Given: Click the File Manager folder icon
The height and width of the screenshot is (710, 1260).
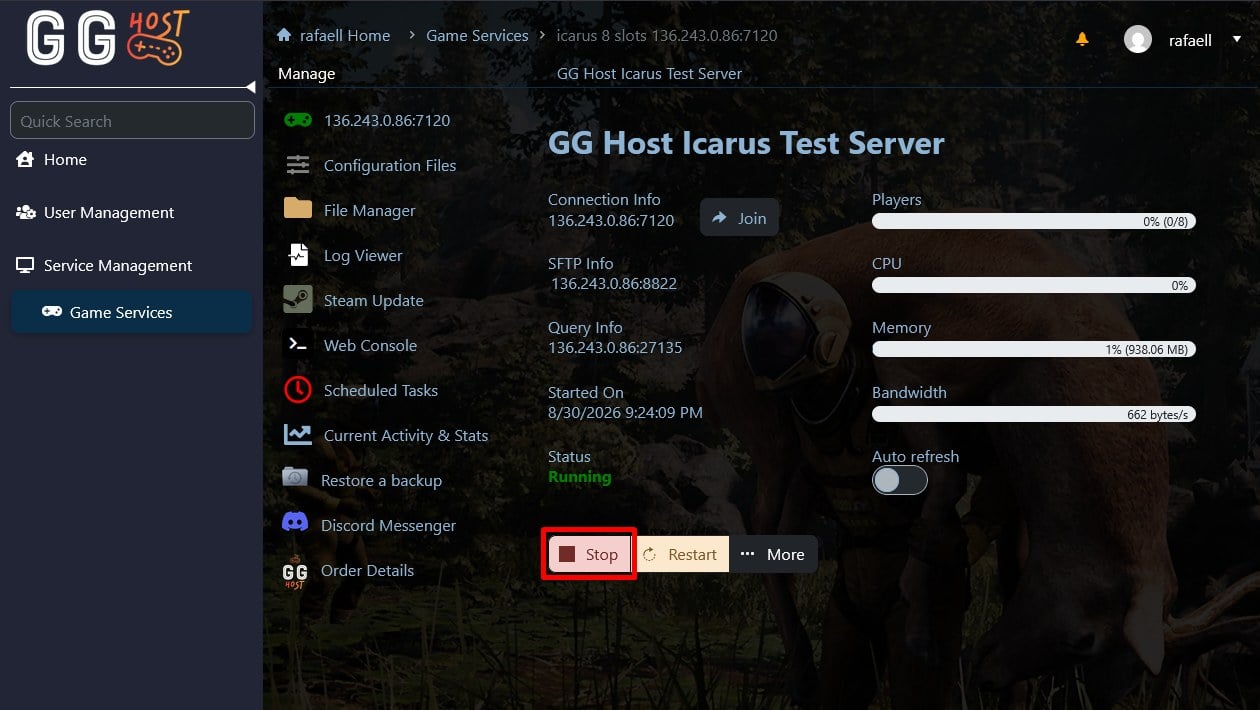Looking at the screenshot, I should [298, 208].
